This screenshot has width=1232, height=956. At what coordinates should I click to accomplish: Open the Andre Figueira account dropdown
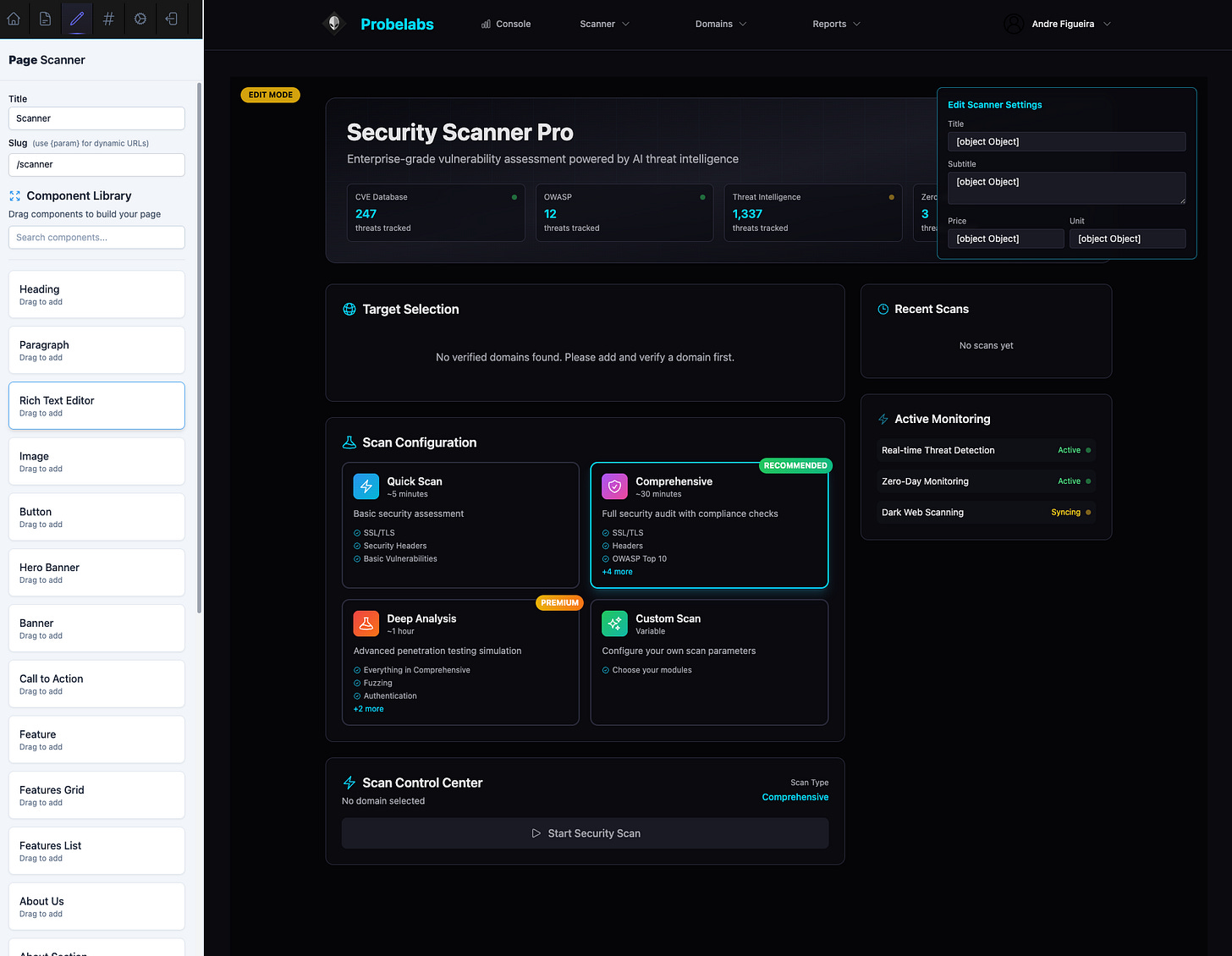(1058, 24)
